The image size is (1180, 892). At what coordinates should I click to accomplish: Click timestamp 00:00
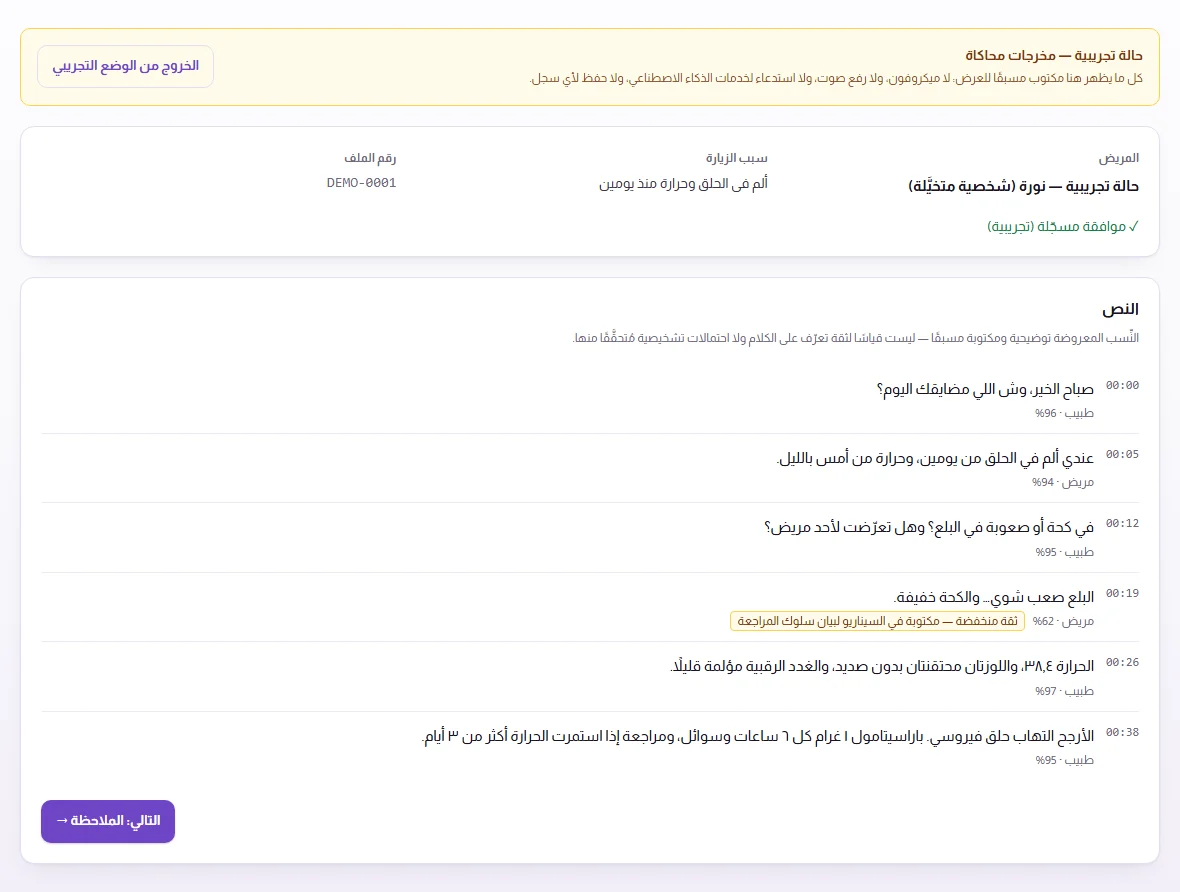click(1122, 385)
